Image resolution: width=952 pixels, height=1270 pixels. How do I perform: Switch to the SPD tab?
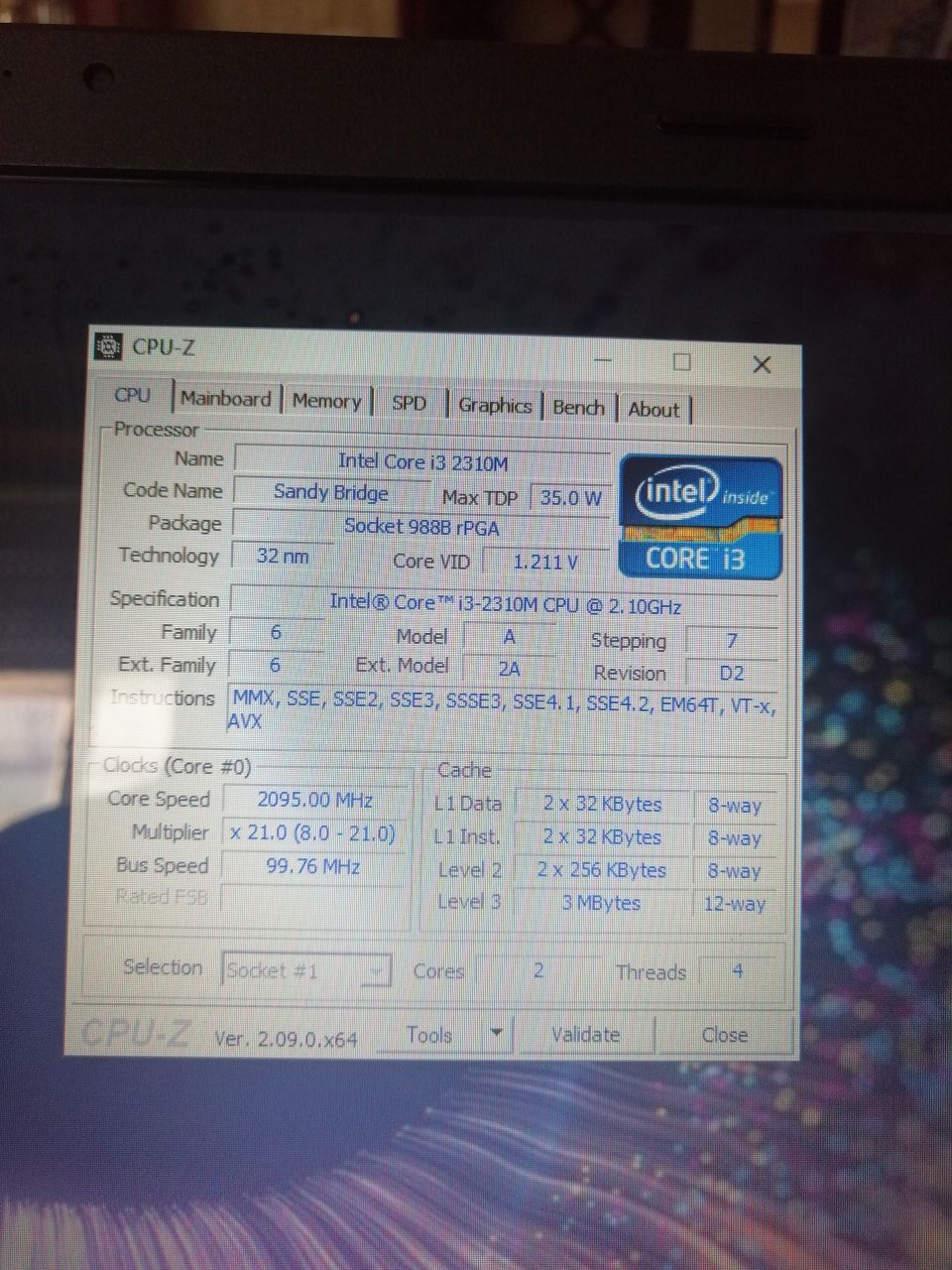409,403
